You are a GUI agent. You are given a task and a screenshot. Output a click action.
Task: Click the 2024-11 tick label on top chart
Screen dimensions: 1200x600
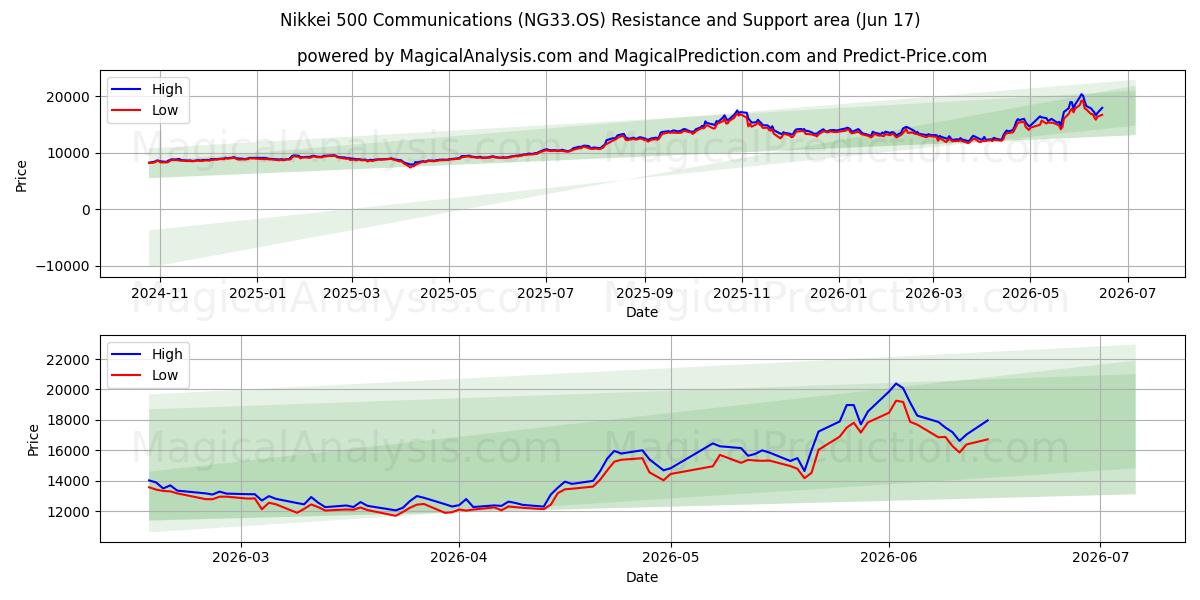point(160,293)
